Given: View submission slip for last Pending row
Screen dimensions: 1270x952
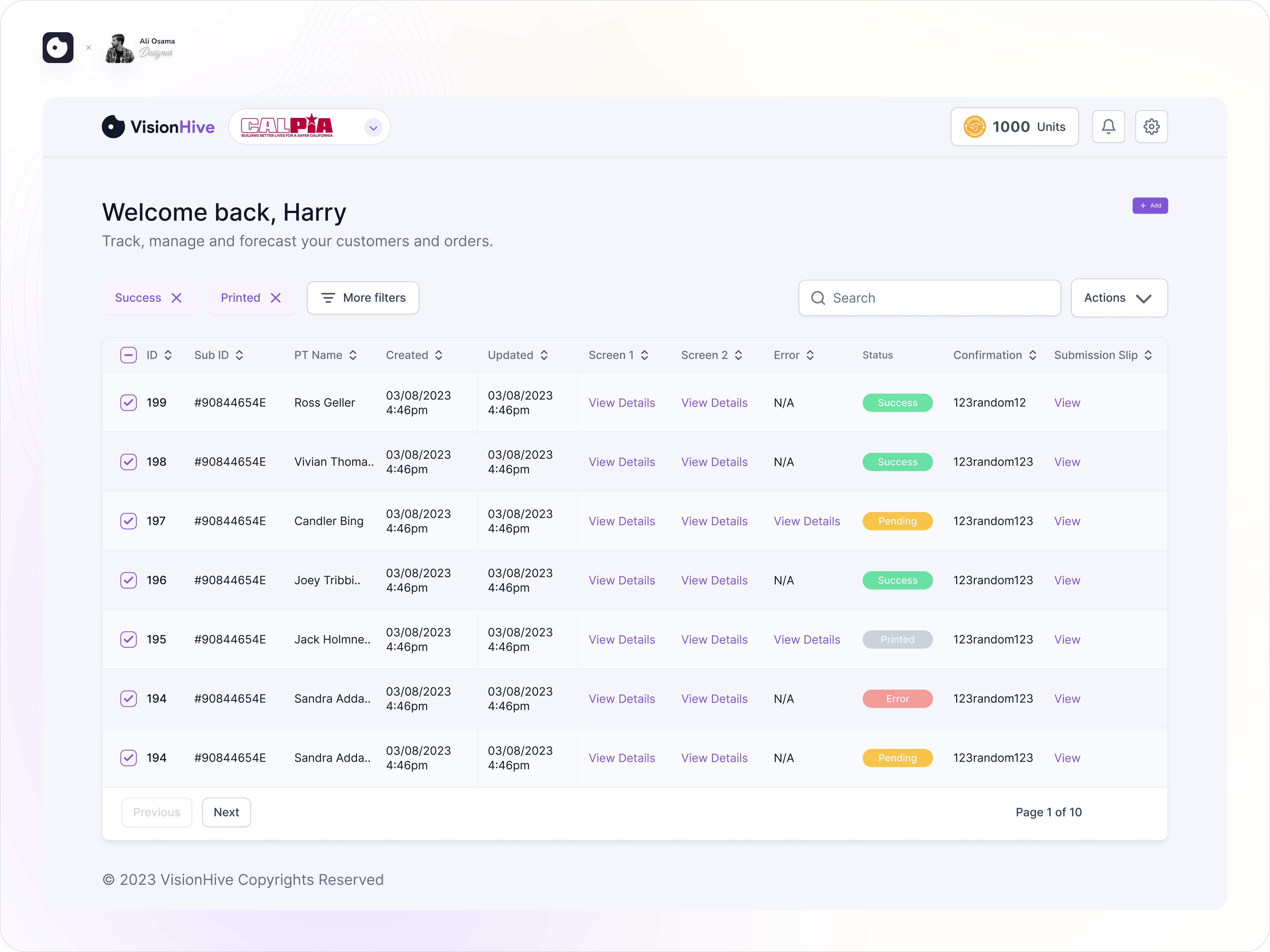Looking at the screenshot, I should pos(1067,758).
